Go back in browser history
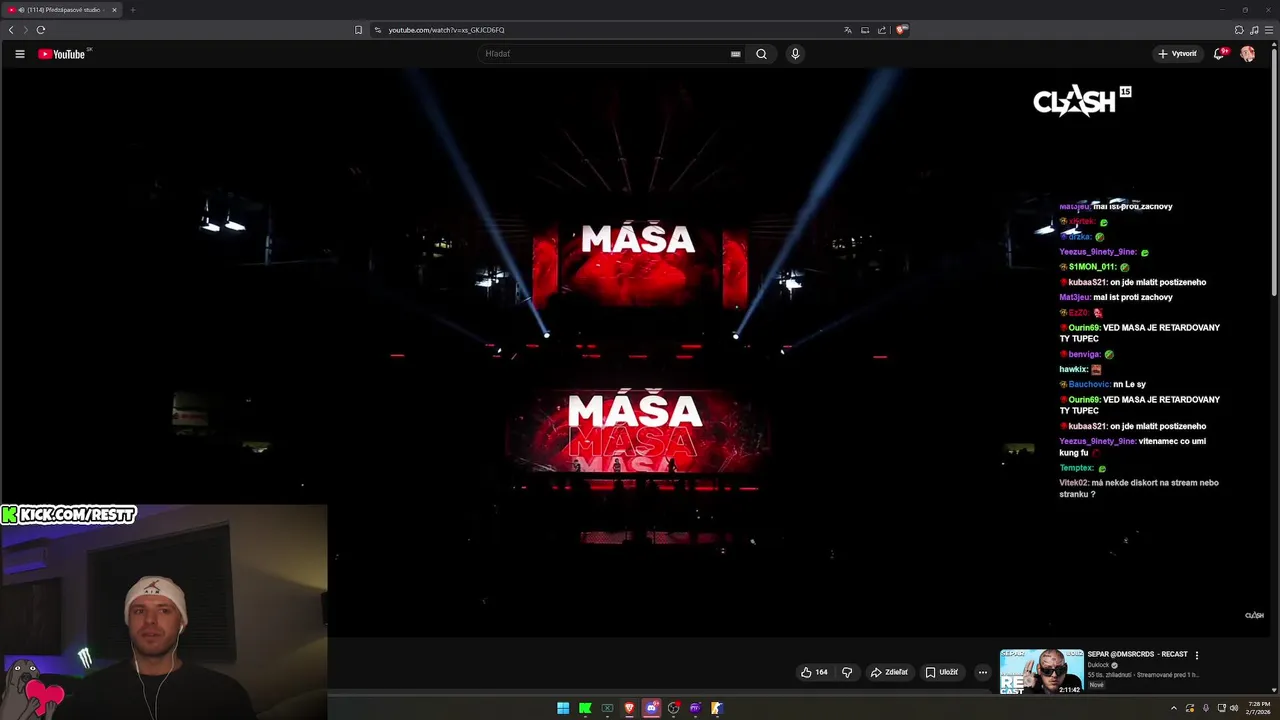 (x=11, y=30)
